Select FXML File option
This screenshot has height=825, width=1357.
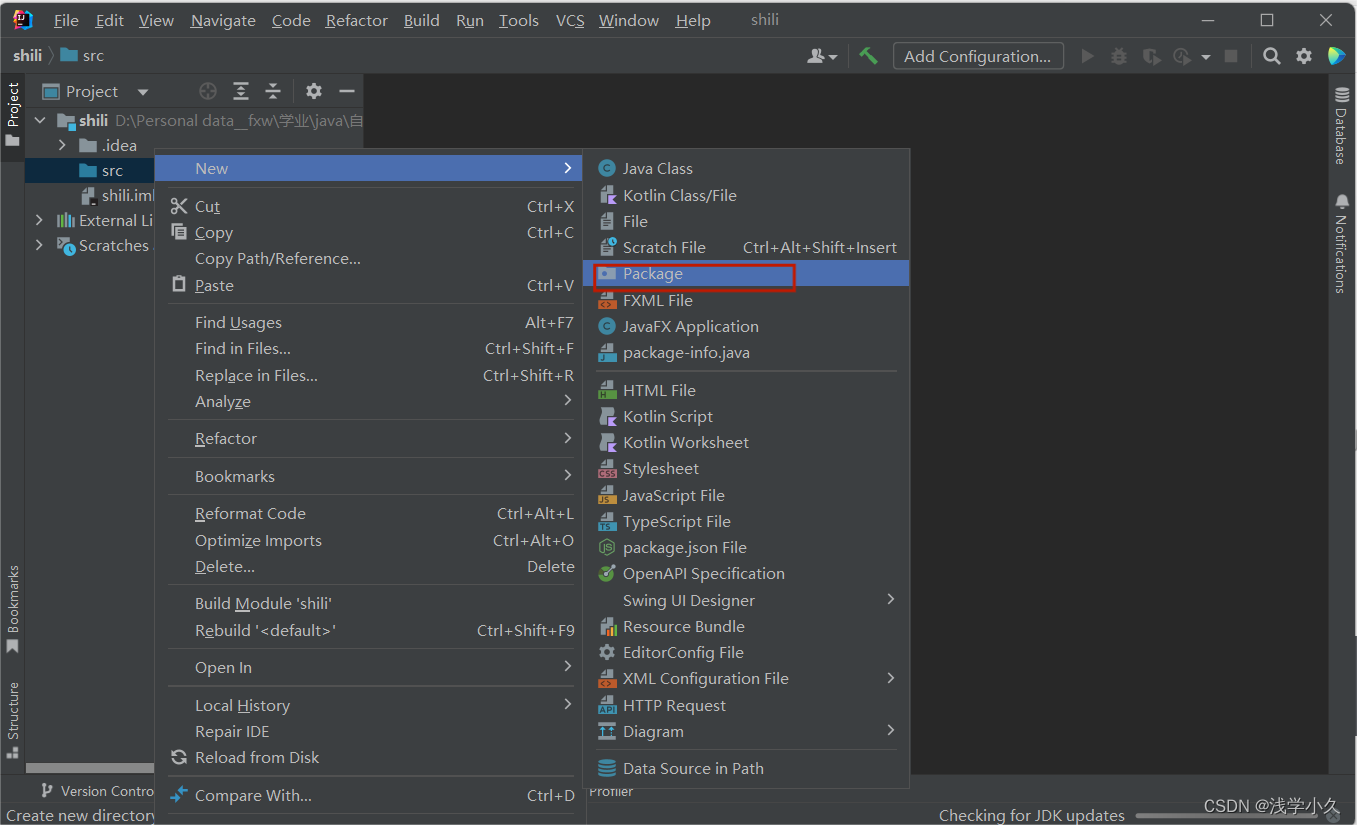[745, 300]
